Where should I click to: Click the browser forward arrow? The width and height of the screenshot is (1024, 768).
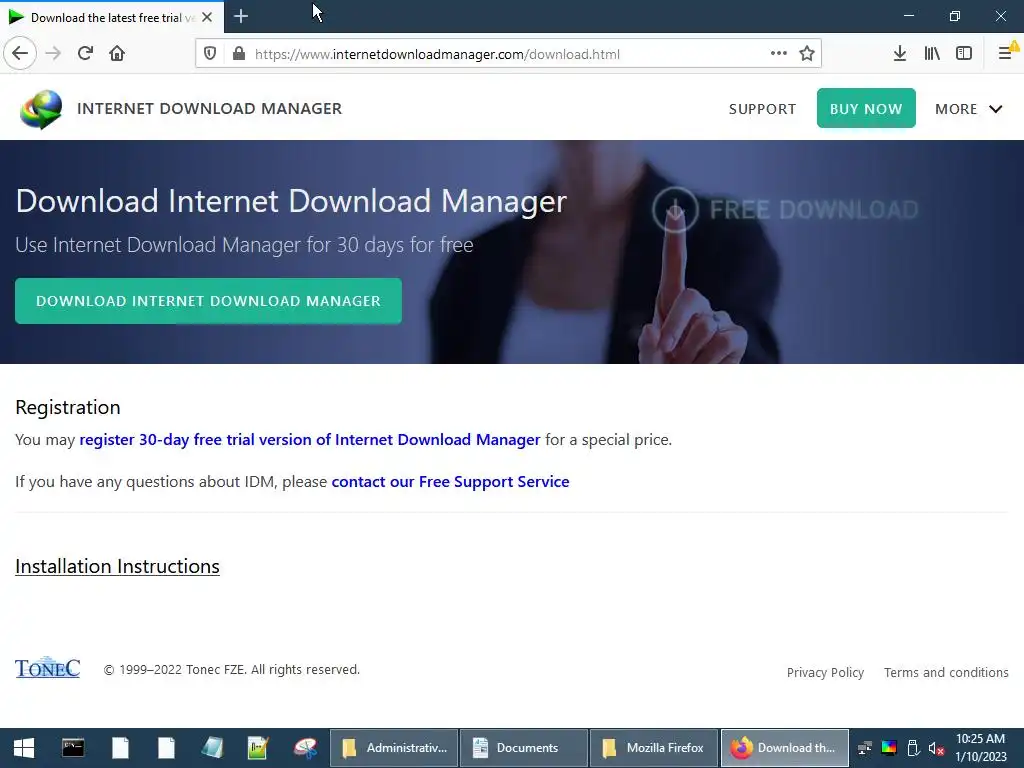click(x=53, y=54)
